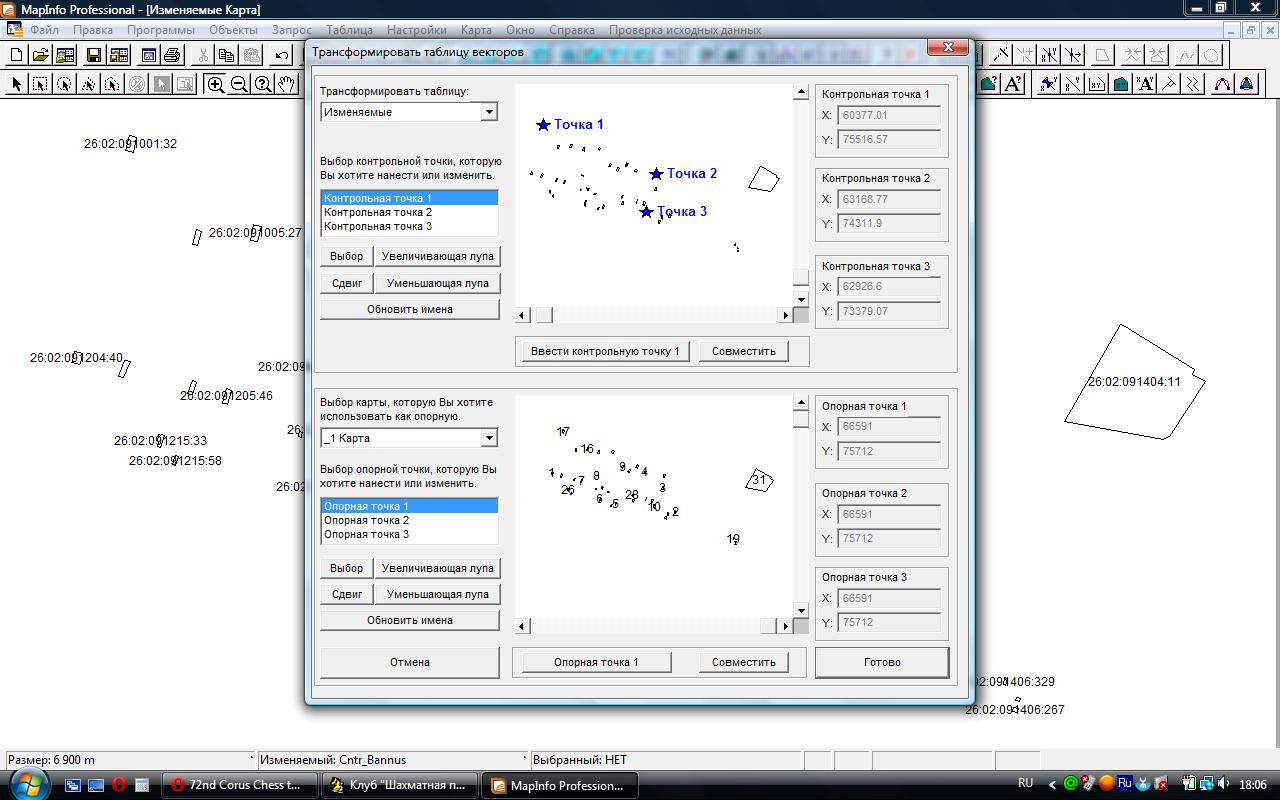1280x800 pixels.
Task: Open the Запрос menu
Action: pos(292,30)
